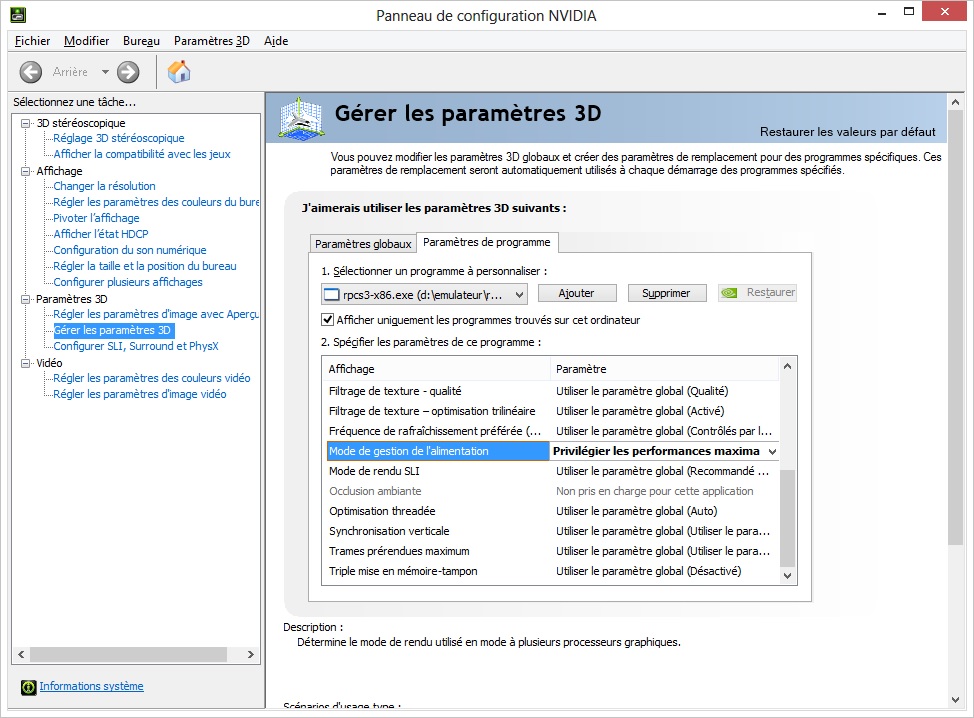Click task tree scroll-left arrow
The image size is (974, 718).
pos(21,655)
